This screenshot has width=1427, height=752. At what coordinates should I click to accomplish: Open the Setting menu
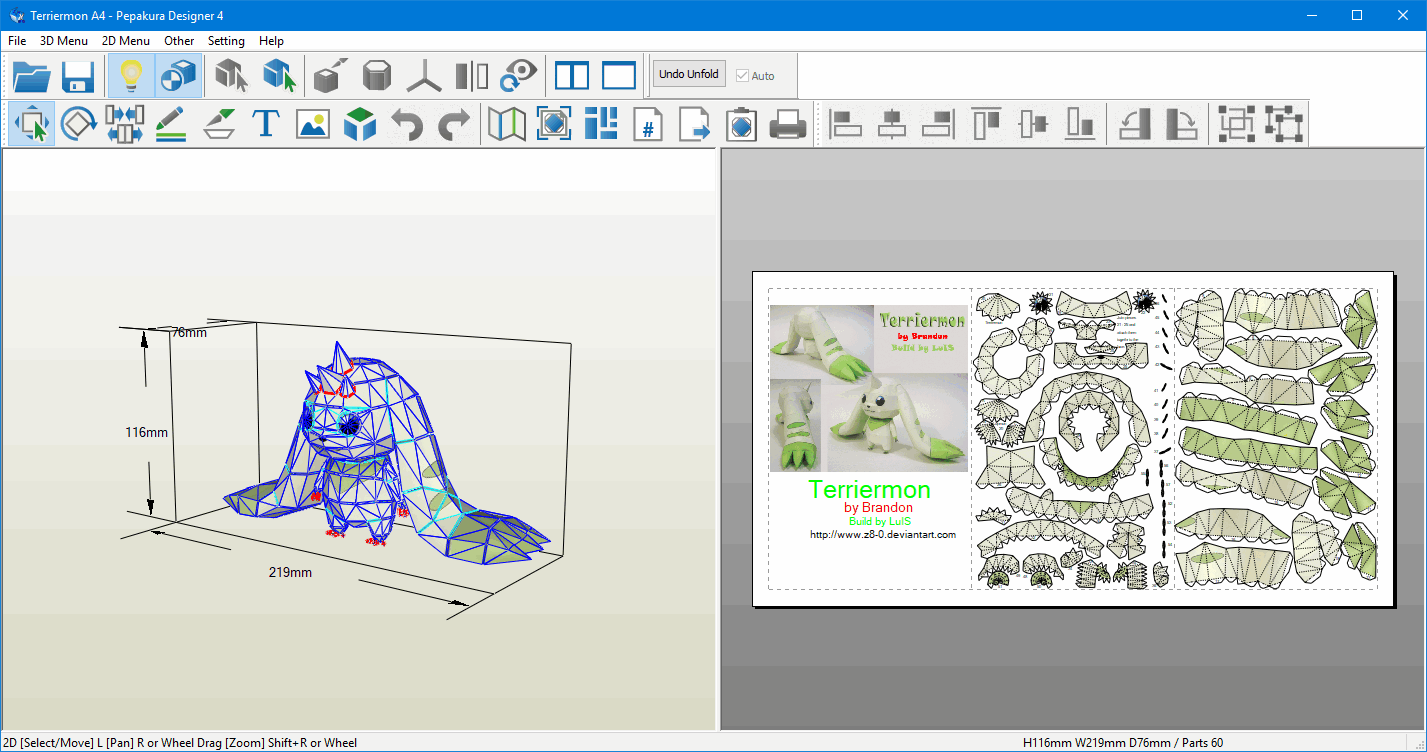coord(226,41)
